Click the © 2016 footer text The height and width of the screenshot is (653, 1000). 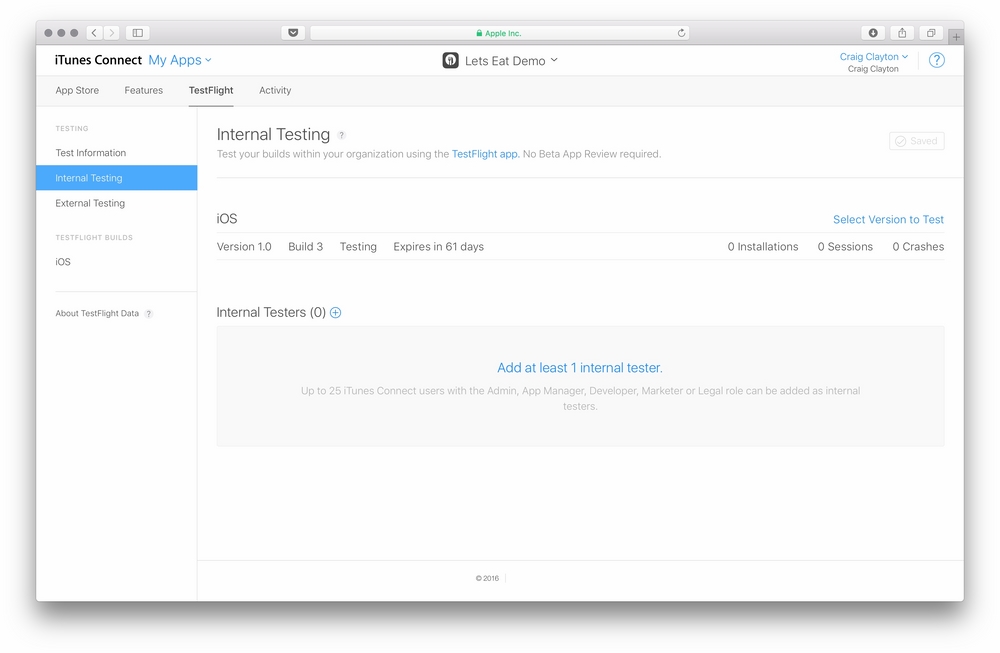[487, 578]
